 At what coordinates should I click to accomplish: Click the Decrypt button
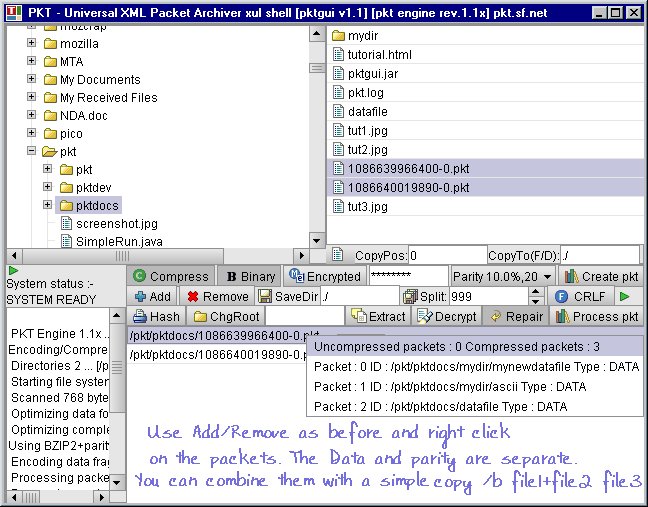point(445,317)
